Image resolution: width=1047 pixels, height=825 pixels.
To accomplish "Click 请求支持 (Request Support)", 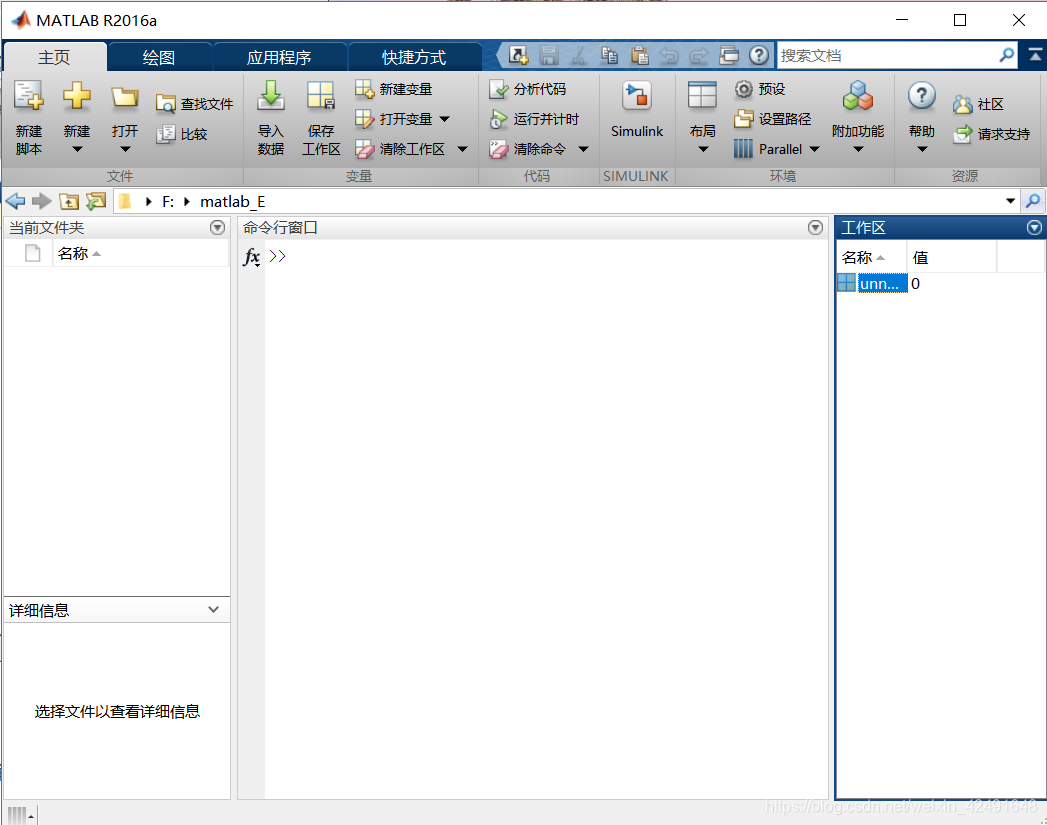I will (x=992, y=134).
